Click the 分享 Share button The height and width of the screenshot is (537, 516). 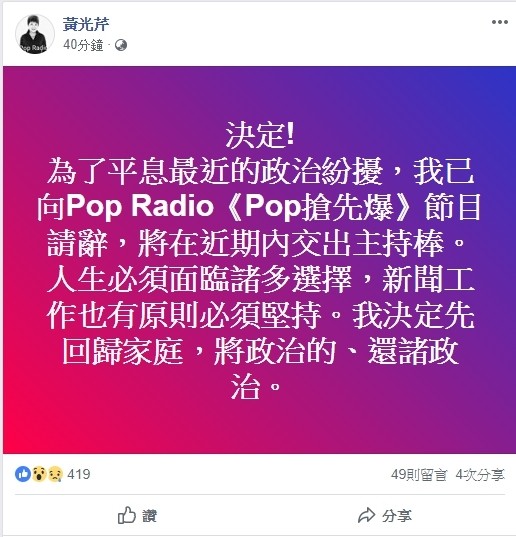[x=385, y=515]
